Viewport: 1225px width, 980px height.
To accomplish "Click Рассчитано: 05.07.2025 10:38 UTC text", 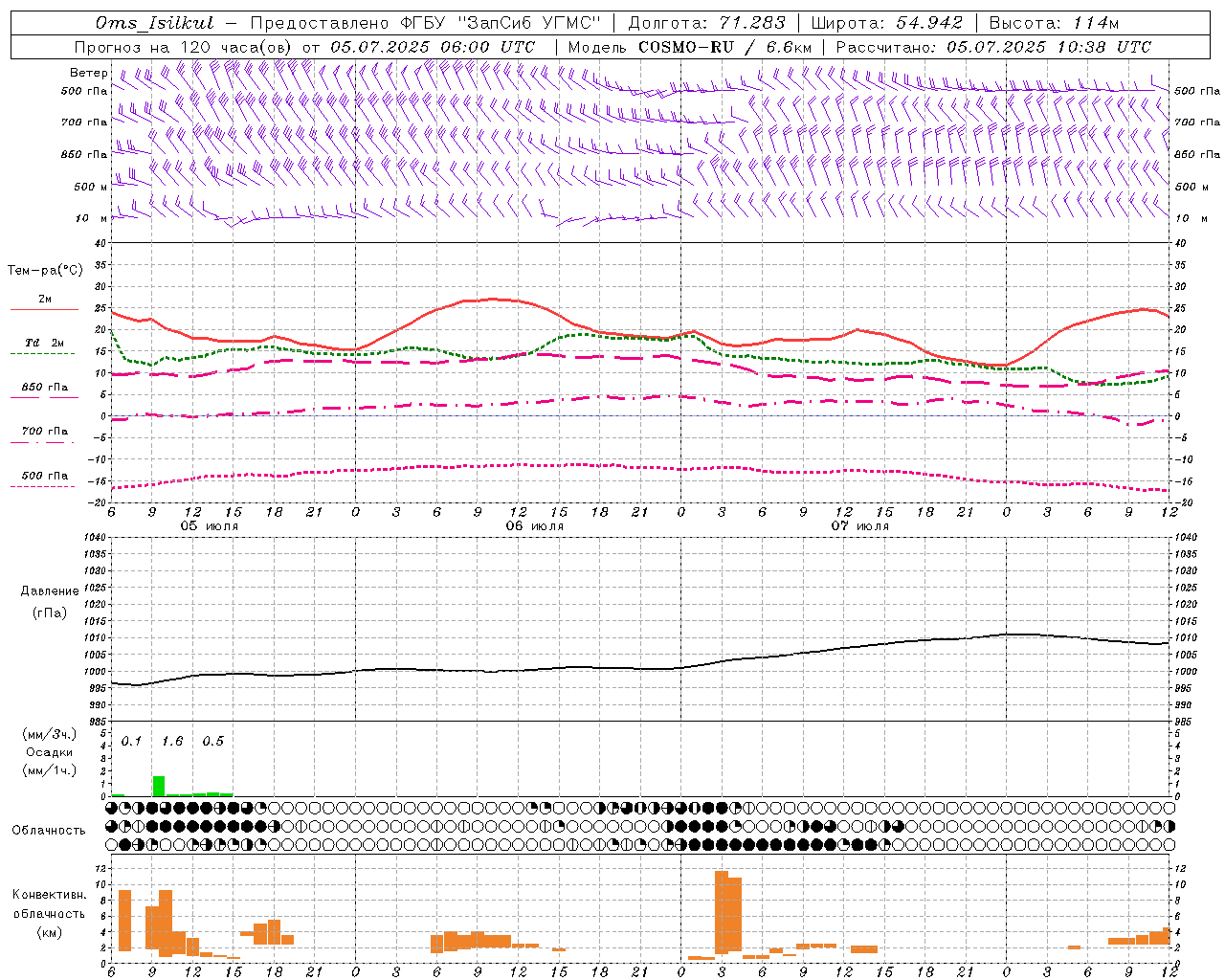I will pyautogui.click(x=993, y=47).
